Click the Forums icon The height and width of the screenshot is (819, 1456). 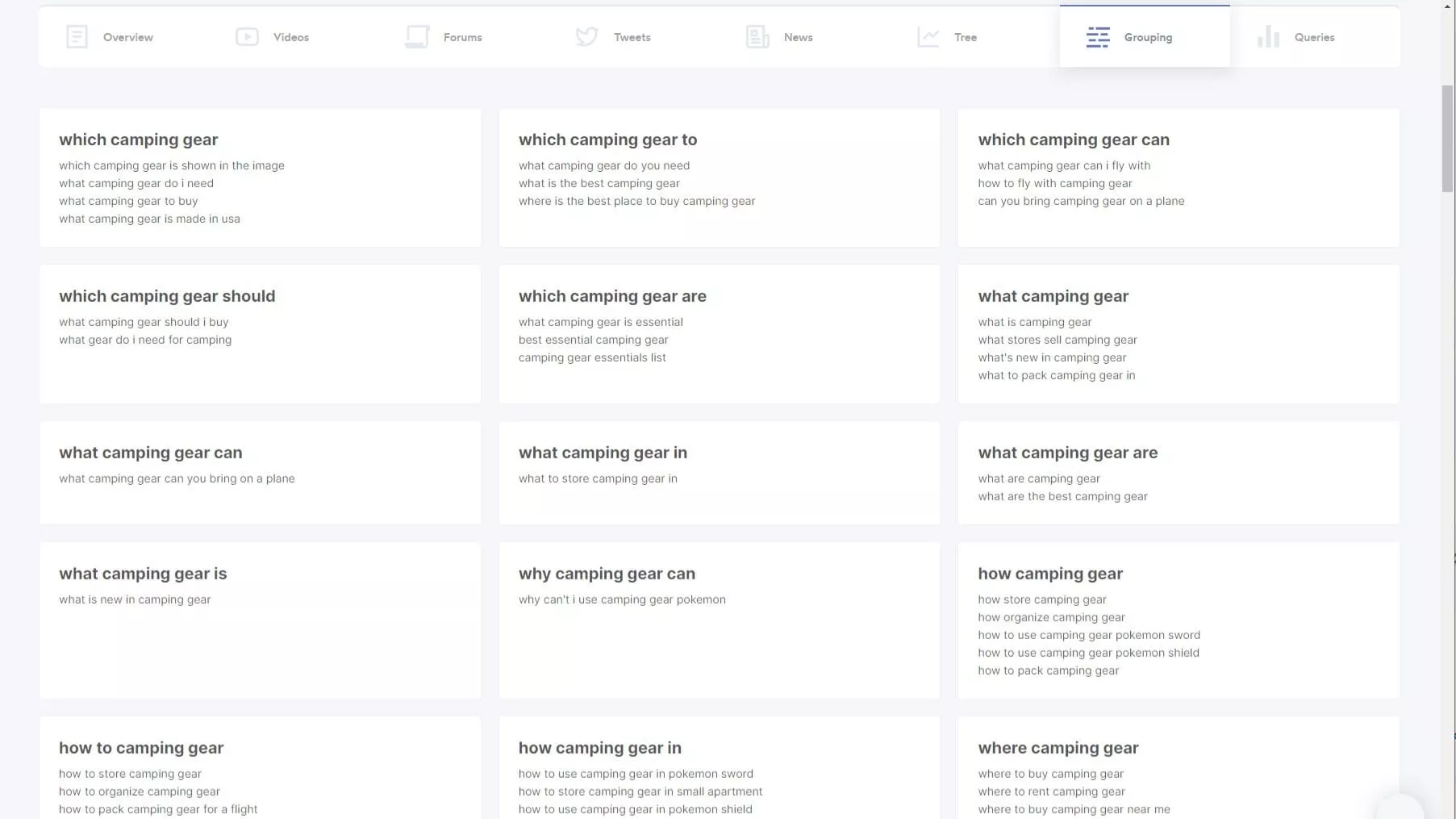(x=417, y=37)
